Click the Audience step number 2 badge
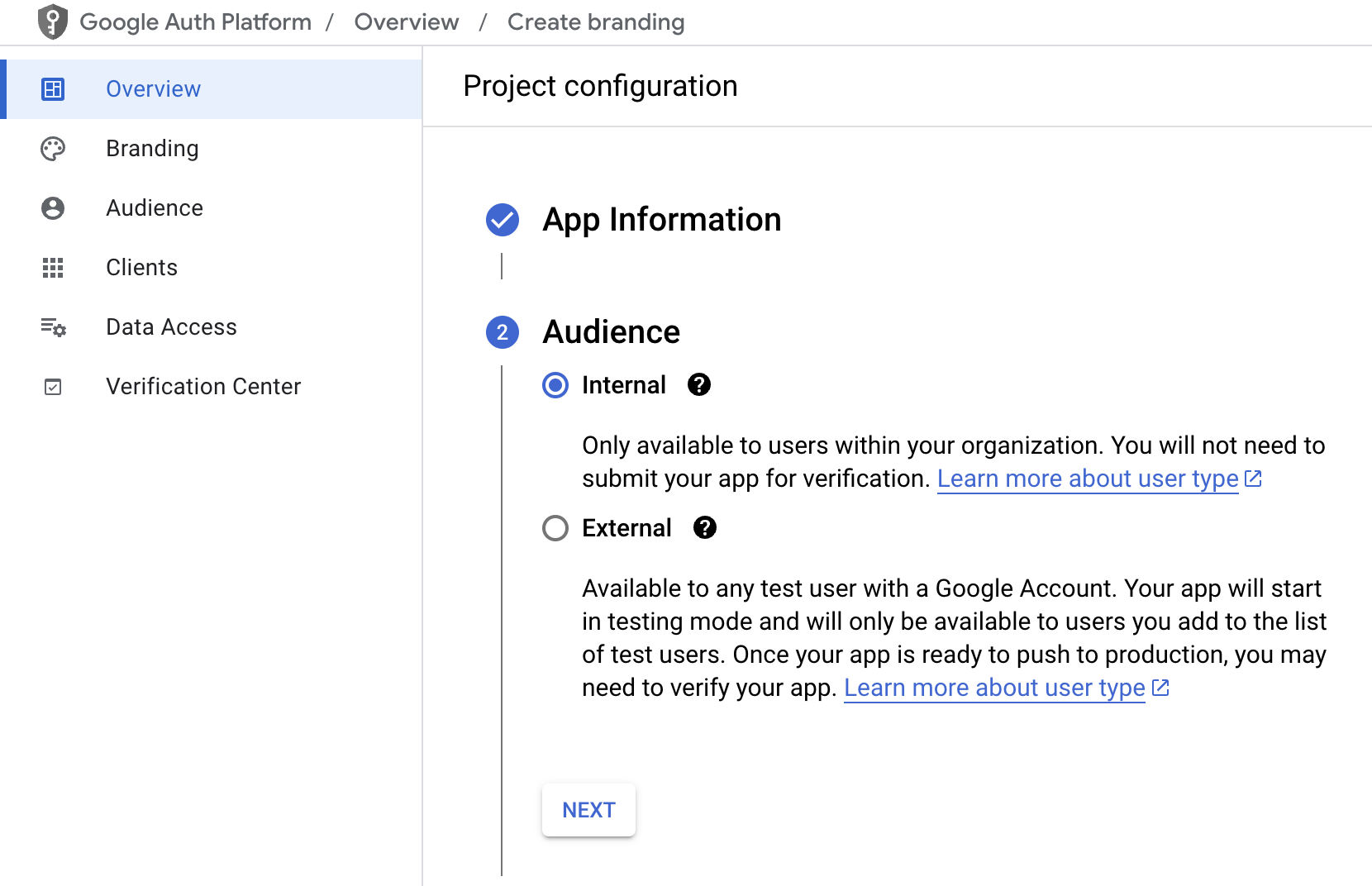Image resolution: width=1372 pixels, height=886 pixels. click(503, 332)
